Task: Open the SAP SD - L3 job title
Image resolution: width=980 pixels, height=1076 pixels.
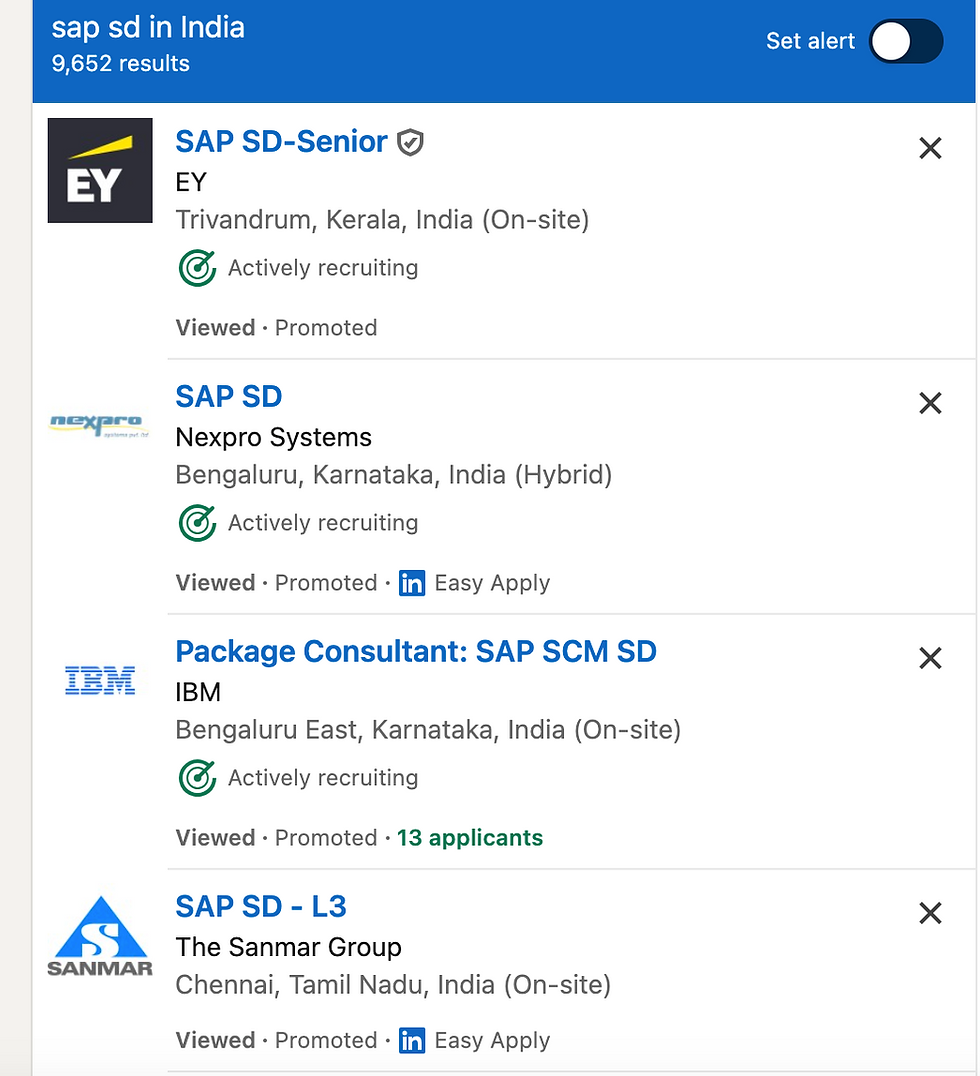Action: 261,907
